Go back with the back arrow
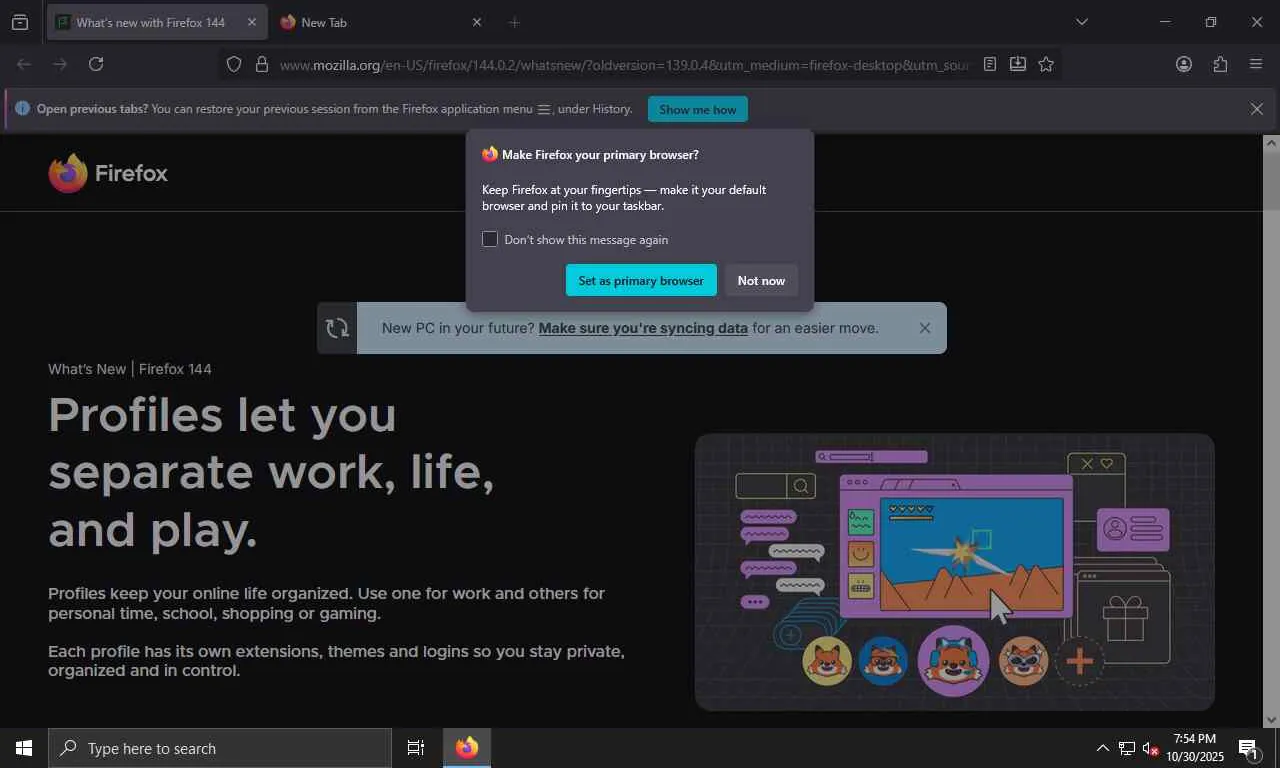The width and height of the screenshot is (1280, 768). [x=24, y=64]
